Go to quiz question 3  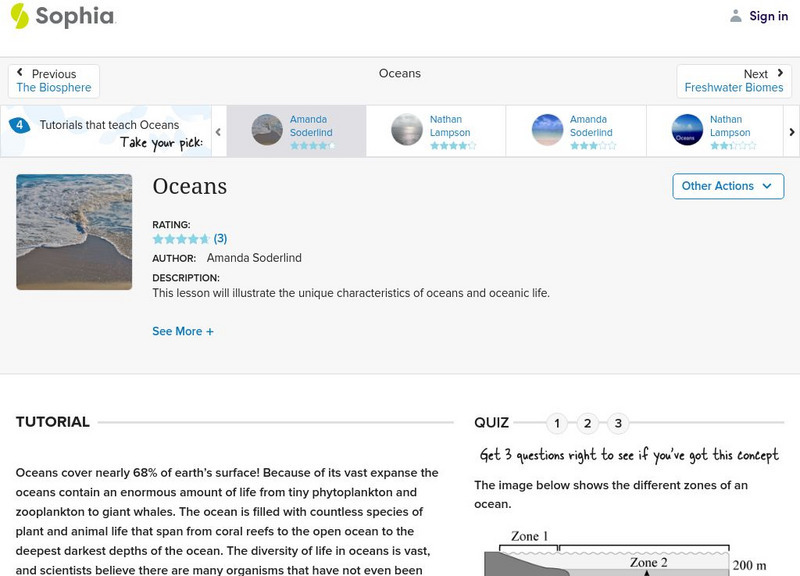(618, 423)
